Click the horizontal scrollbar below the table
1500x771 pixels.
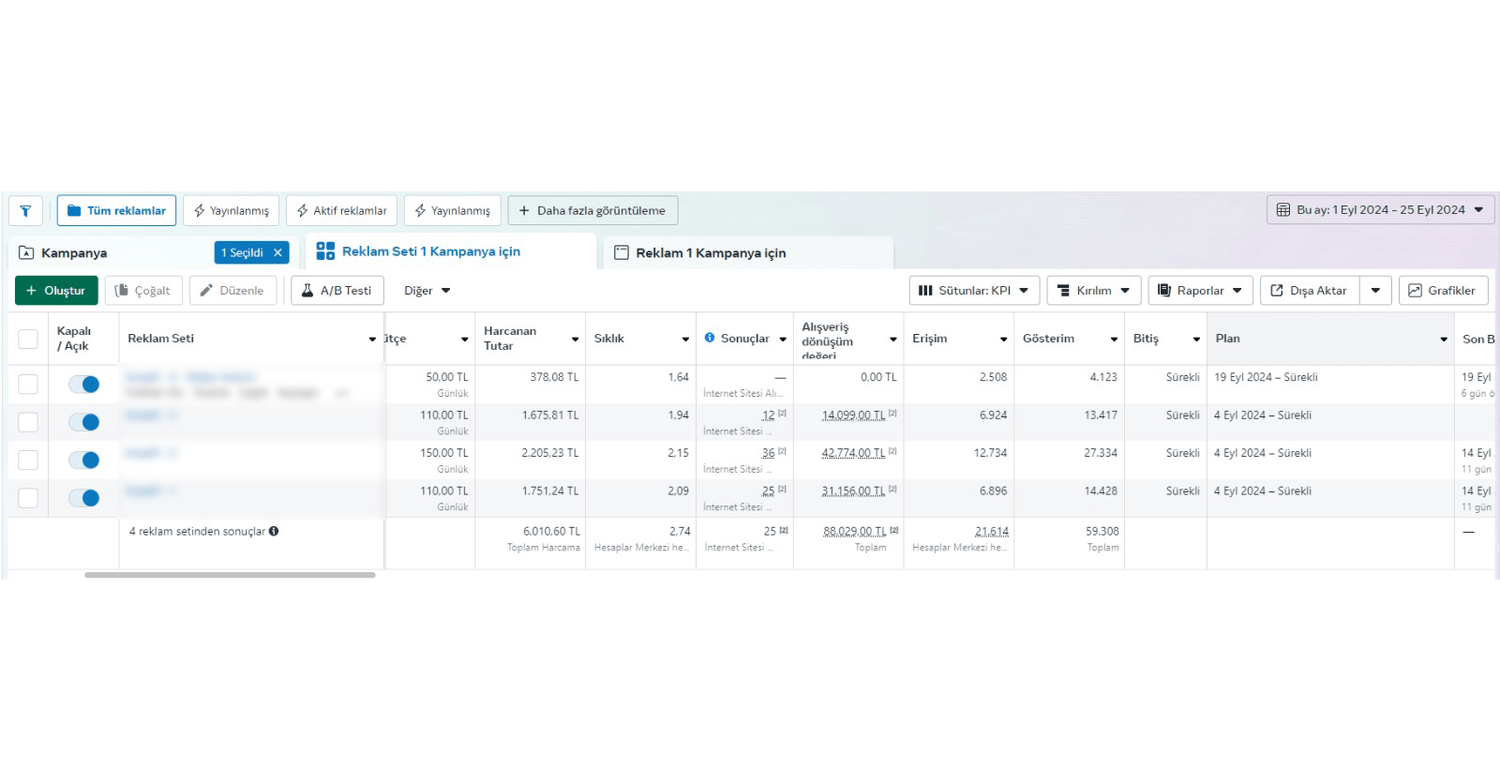[x=230, y=575]
